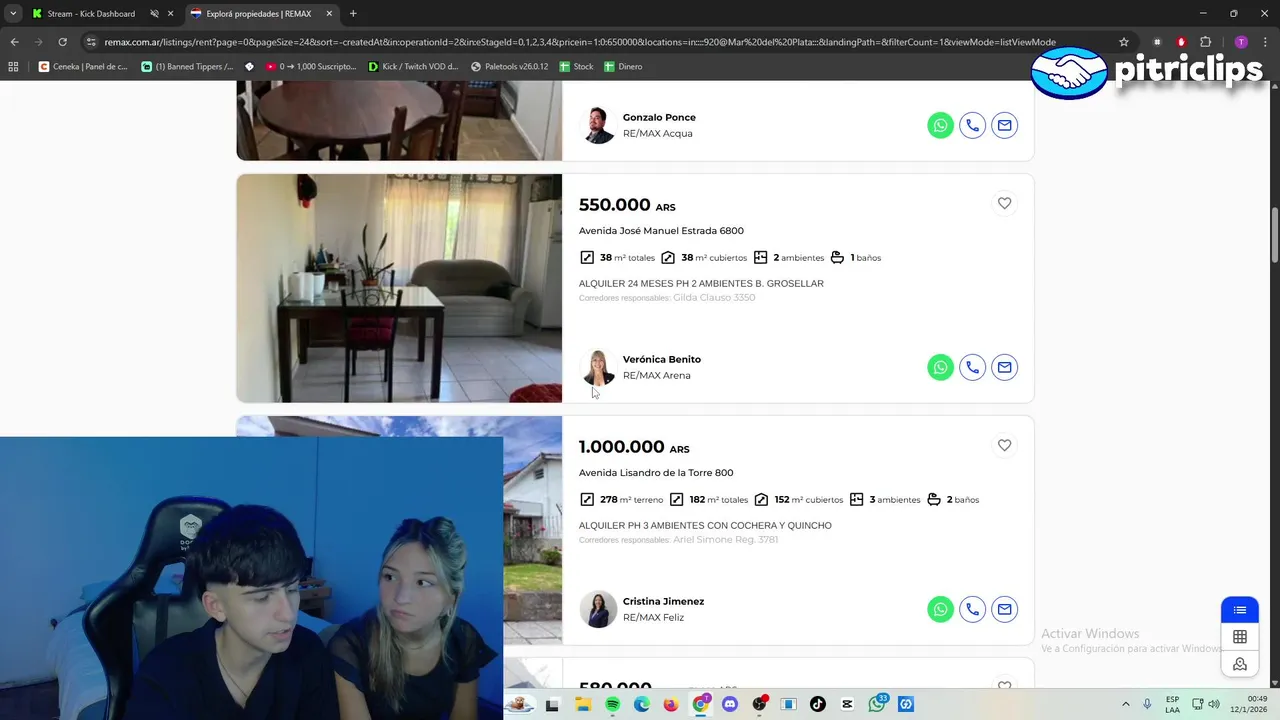This screenshot has height=720, width=1280.
Task: Favorite the 550.000 ARS listing
Action: tap(1004, 203)
